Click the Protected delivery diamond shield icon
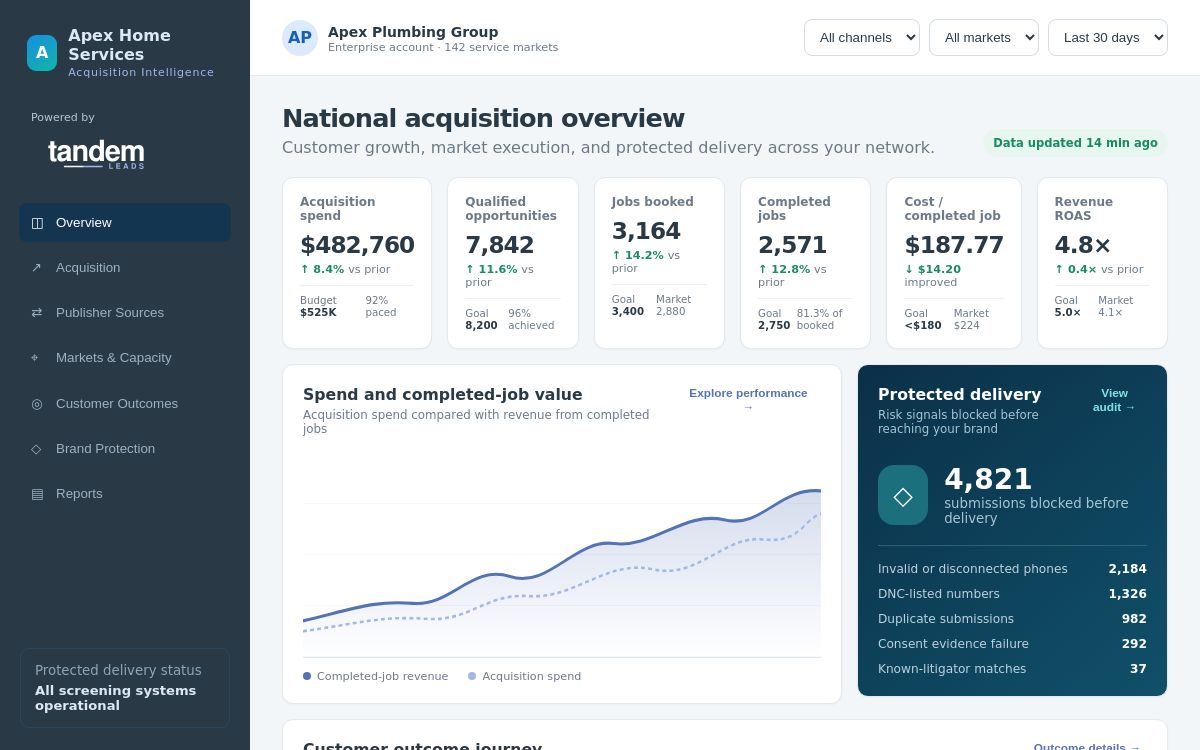 [x=903, y=495]
